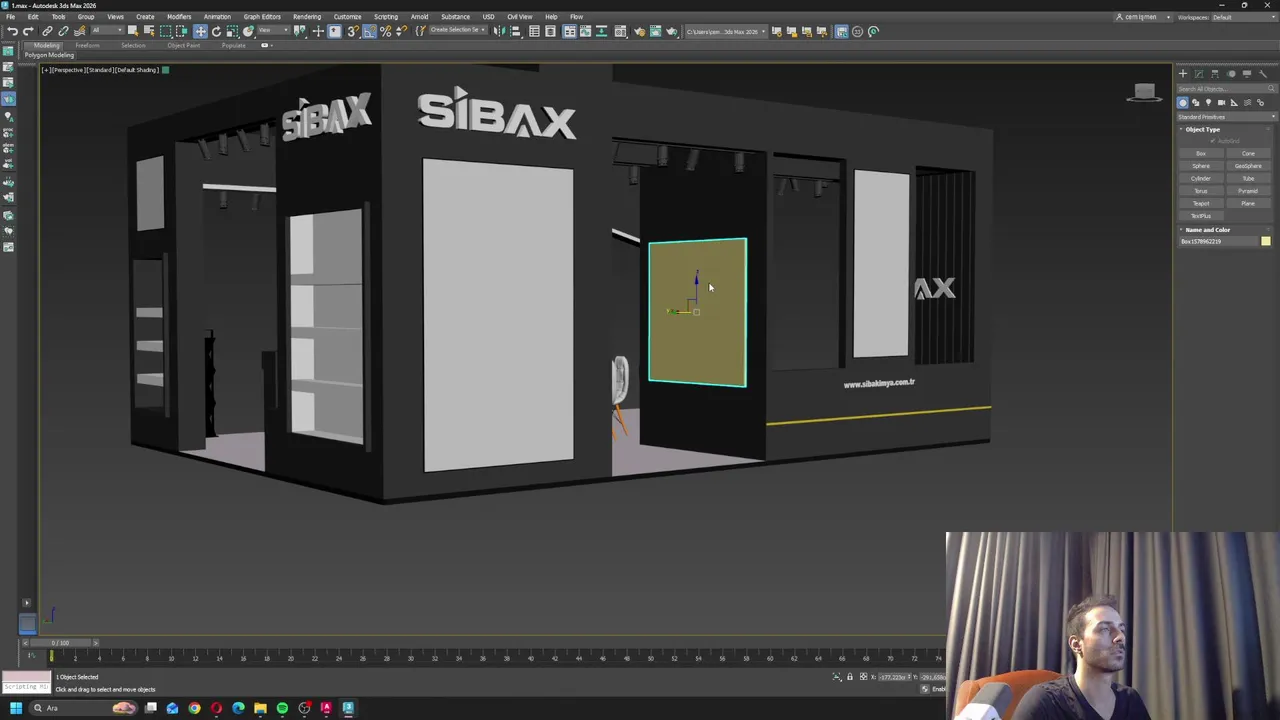Click the Cylinder primitive button
Screen dimensions: 1280x720
[x=1202, y=179]
